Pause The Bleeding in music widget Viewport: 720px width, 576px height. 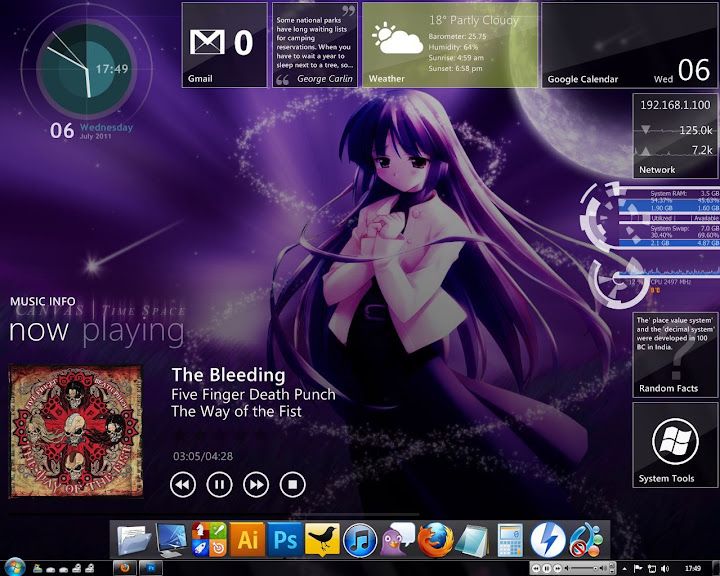pyautogui.click(x=219, y=485)
